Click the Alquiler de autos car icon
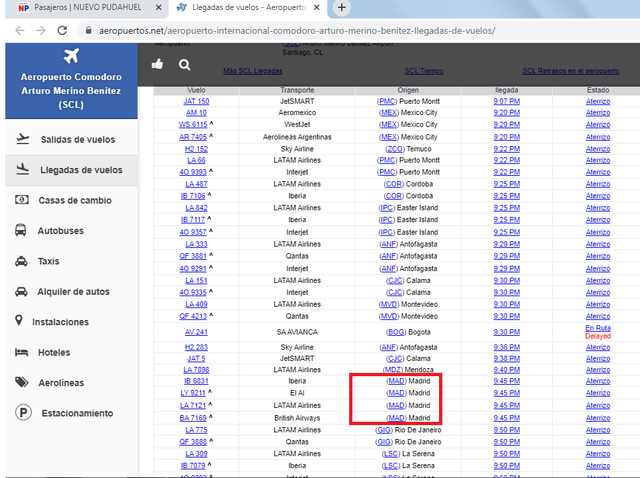 click(x=21, y=291)
